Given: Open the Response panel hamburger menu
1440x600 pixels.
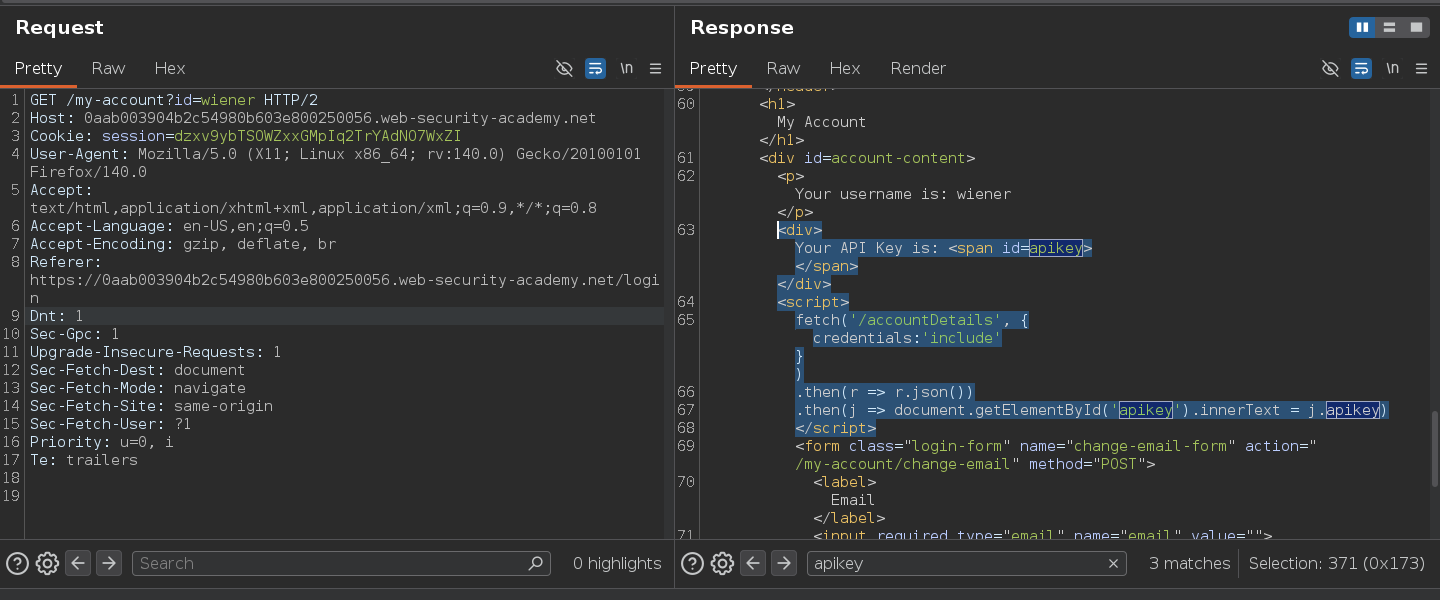Looking at the screenshot, I should click(x=1422, y=68).
